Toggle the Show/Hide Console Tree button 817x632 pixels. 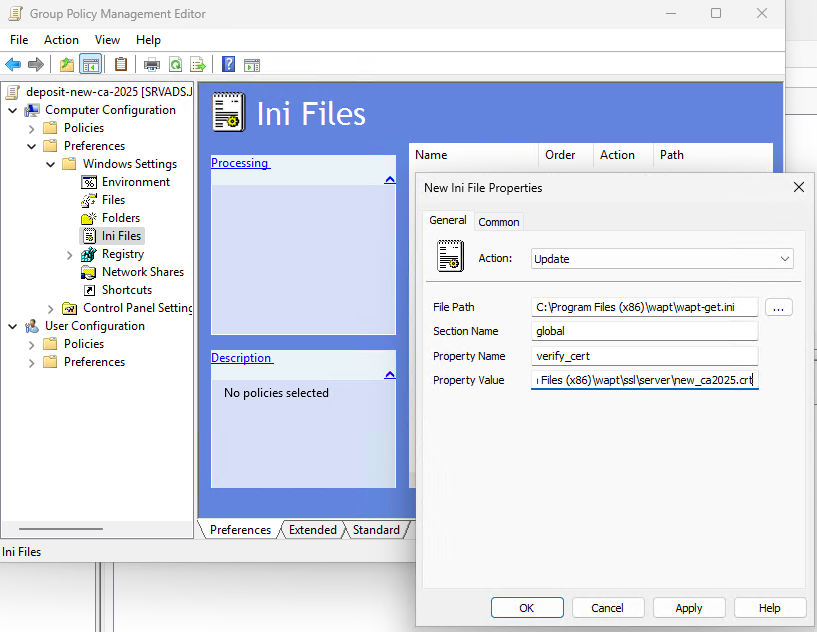[x=91, y=65]
